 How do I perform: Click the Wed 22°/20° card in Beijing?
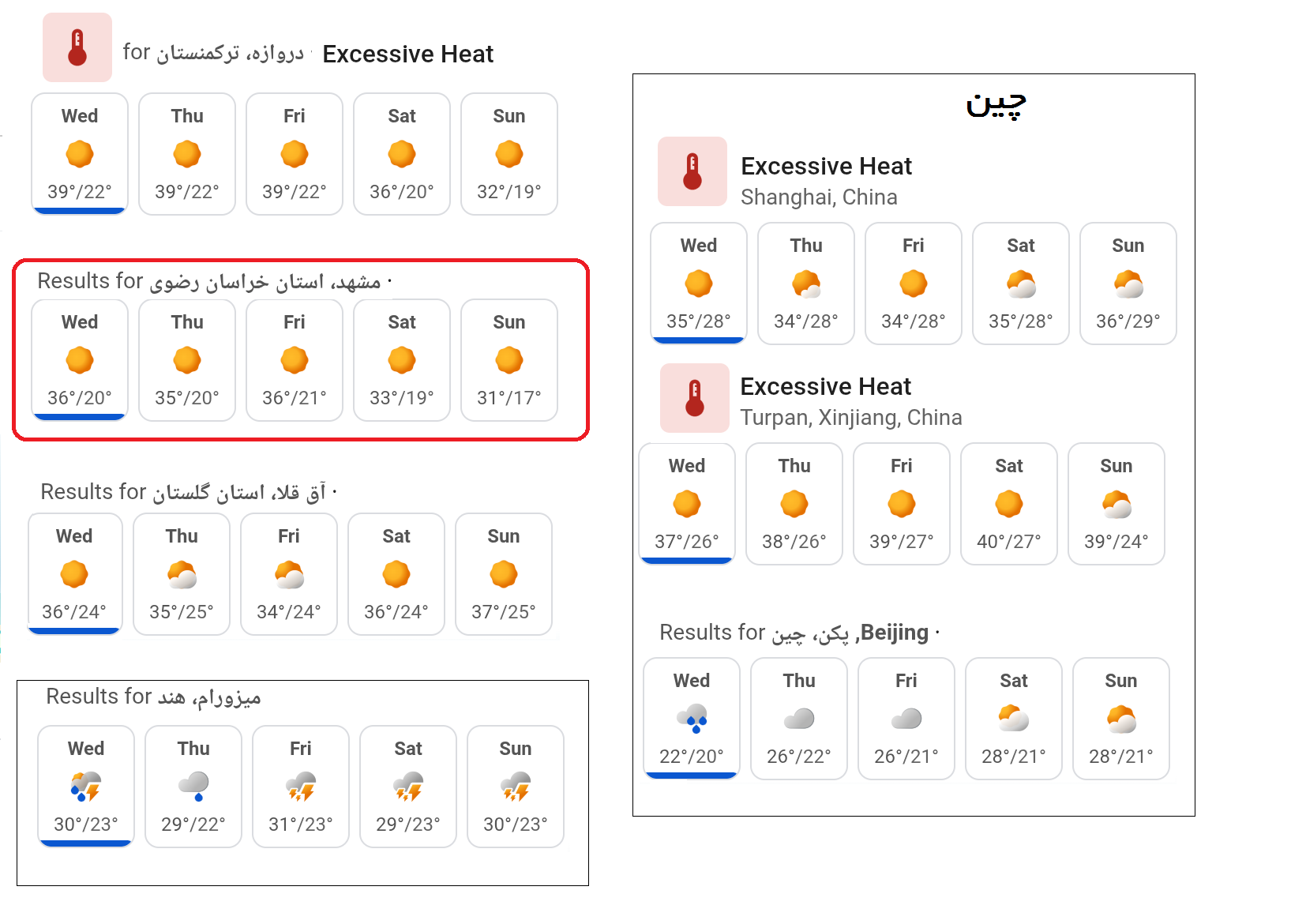[692, 719]
